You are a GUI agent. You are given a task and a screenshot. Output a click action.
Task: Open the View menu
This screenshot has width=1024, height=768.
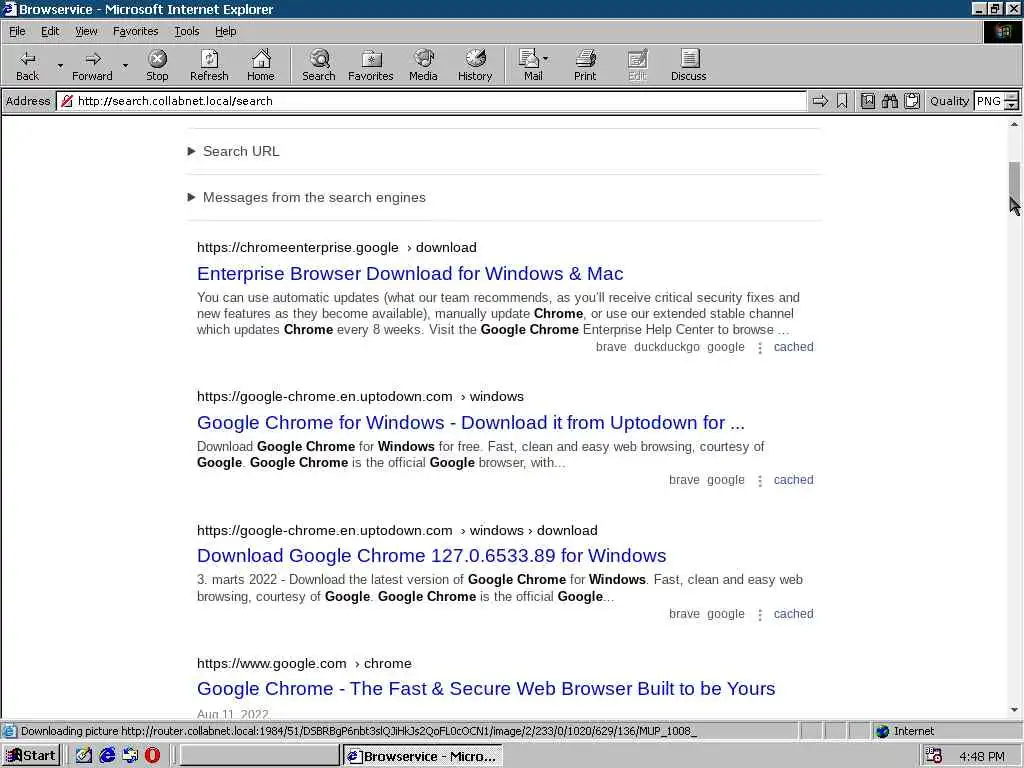[86, 31]
